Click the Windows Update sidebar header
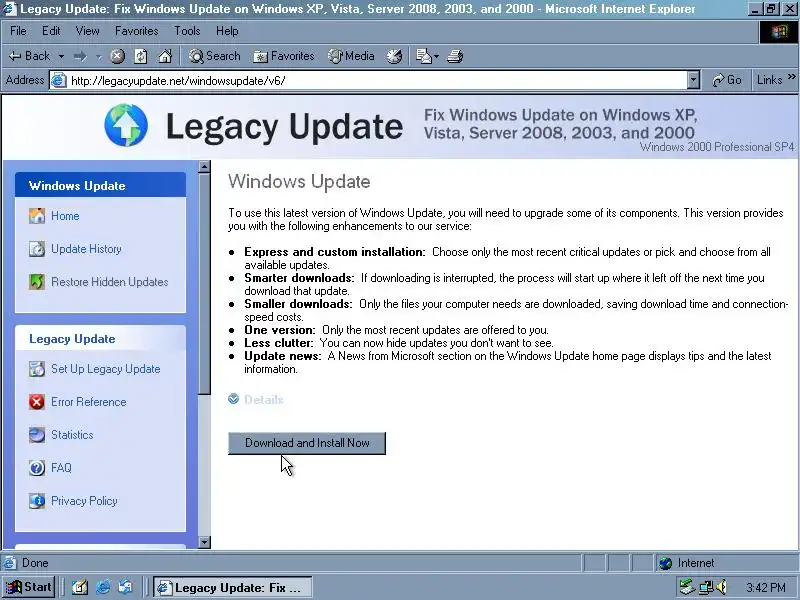800x600 pixels. (101, 185)
